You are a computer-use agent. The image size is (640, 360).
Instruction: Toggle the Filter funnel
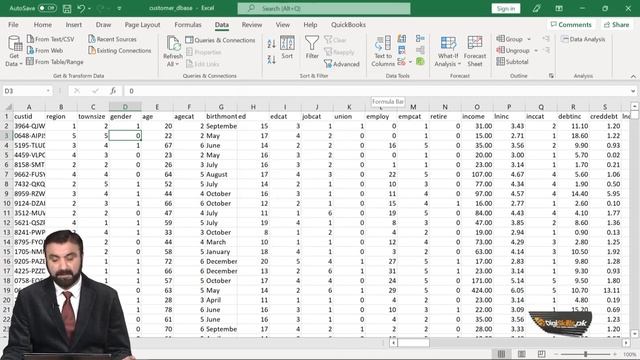(312, 47)
